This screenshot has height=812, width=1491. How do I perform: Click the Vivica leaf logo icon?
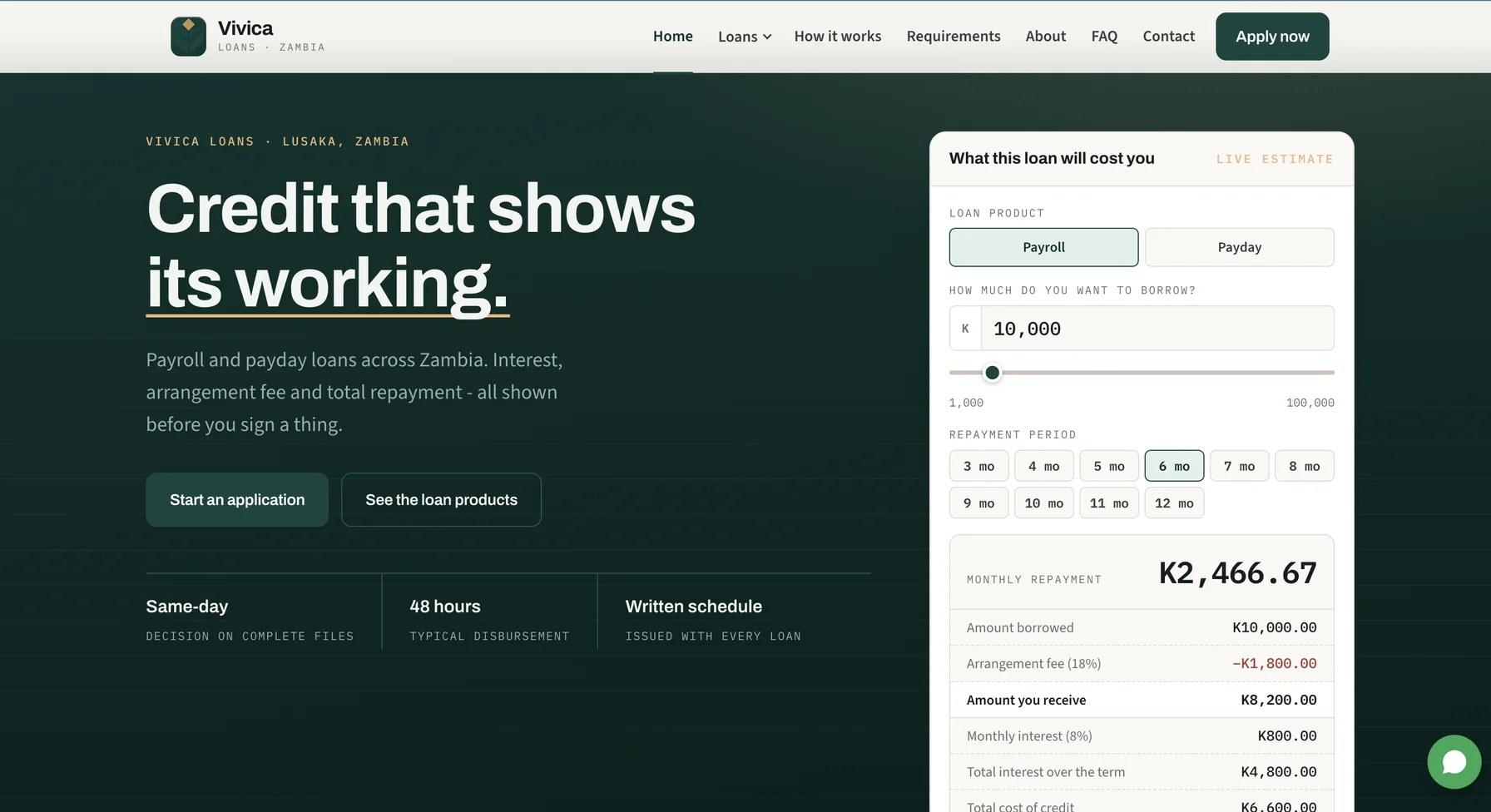pos(188,37)
